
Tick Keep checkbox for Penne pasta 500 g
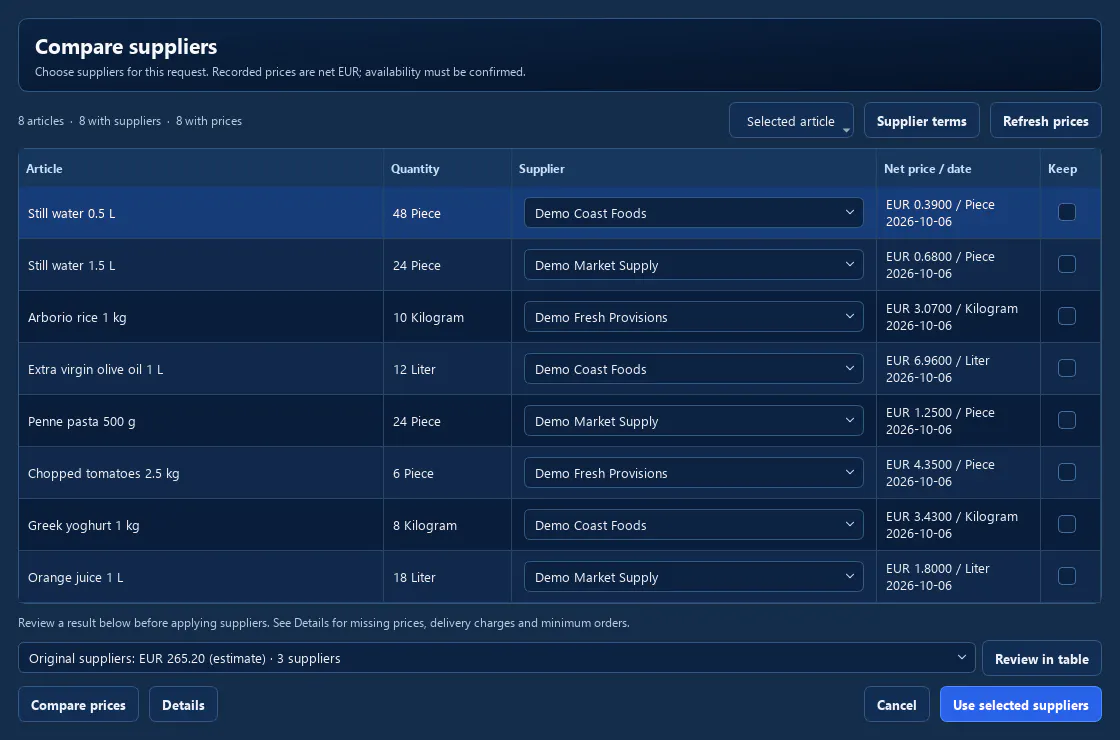pos(1066,420)
